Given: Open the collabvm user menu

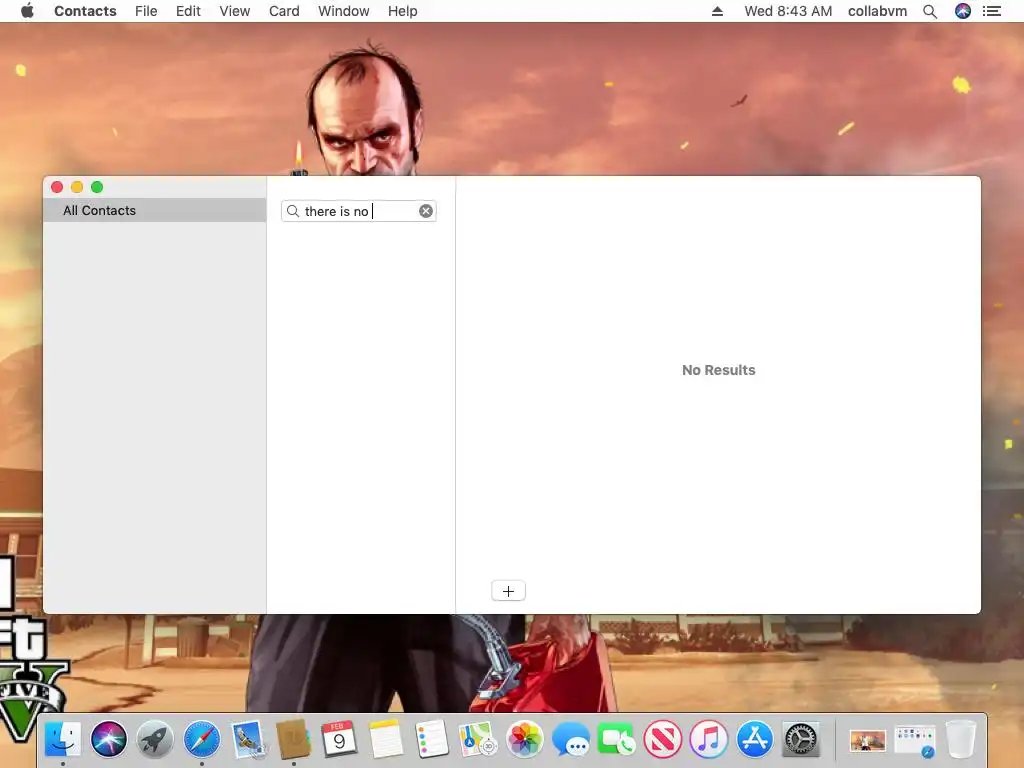Looking at the screenshot, I should [x=877, y=11].
